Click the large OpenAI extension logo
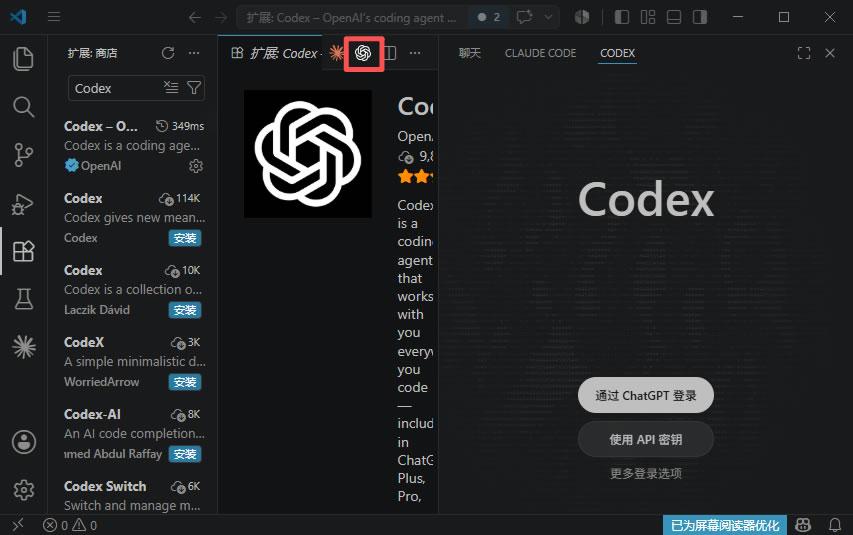This screenshot has width=853, height=535. point(308,154)
